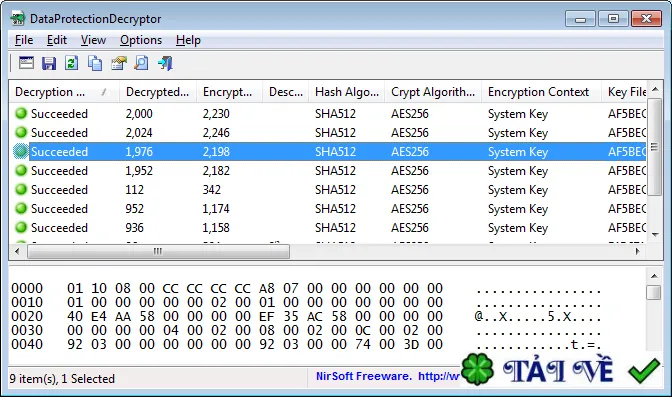The width and height of the screenshot is (672, 397).
Task: Click the list's vertical scrollbar up arrow
Action: 655,89
